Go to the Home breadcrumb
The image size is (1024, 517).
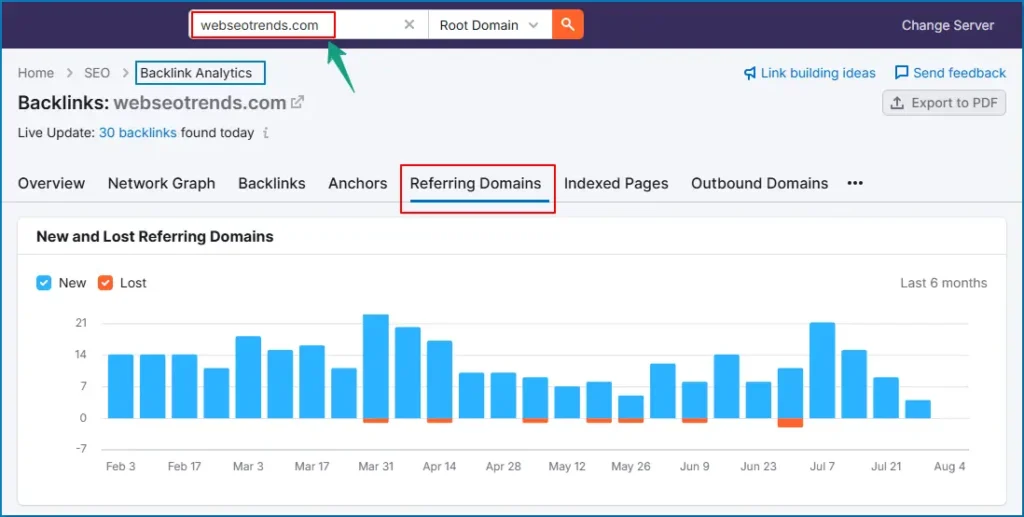(36, 73)
